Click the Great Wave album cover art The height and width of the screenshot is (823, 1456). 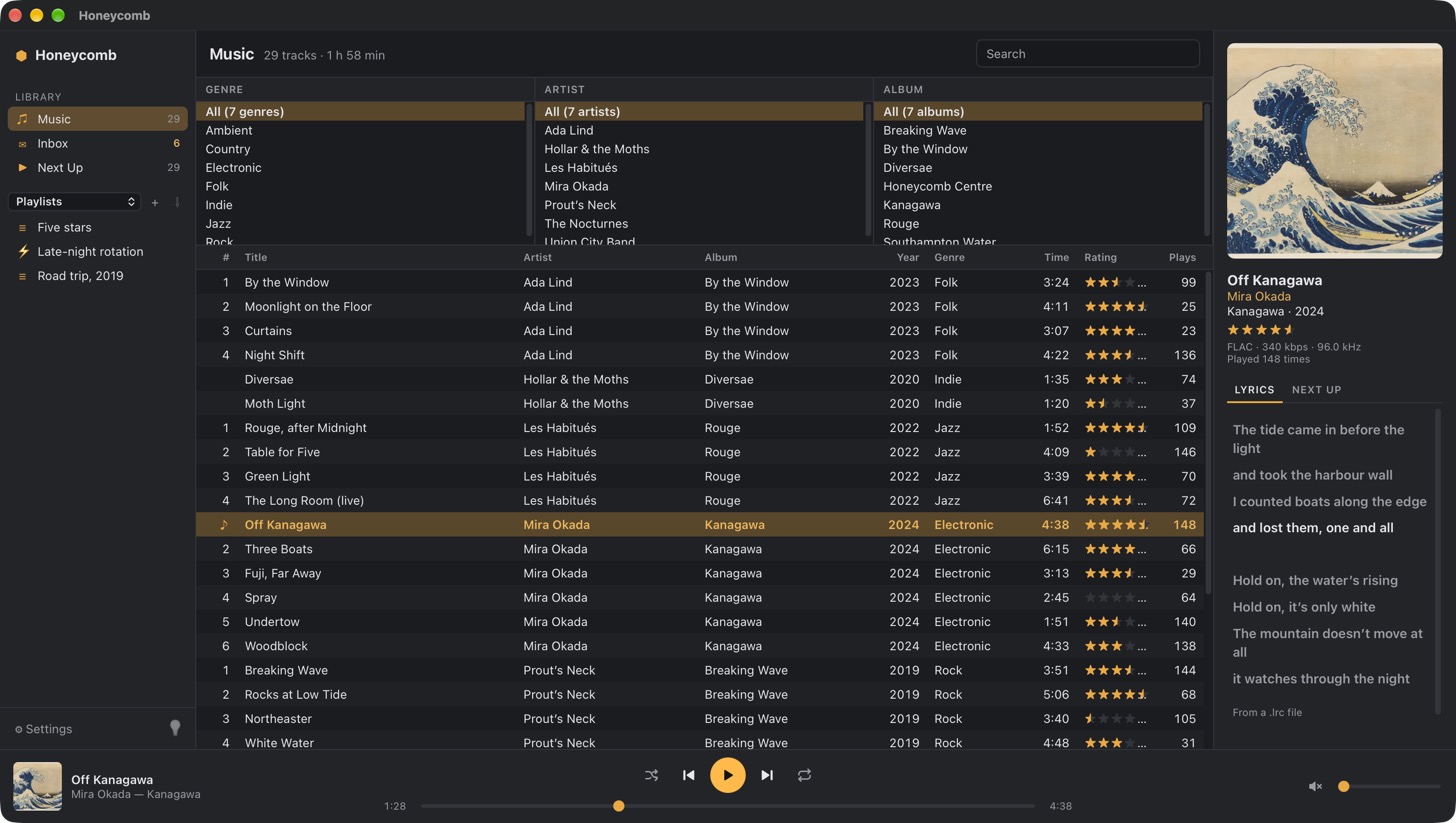click(x=1335, y=151)
